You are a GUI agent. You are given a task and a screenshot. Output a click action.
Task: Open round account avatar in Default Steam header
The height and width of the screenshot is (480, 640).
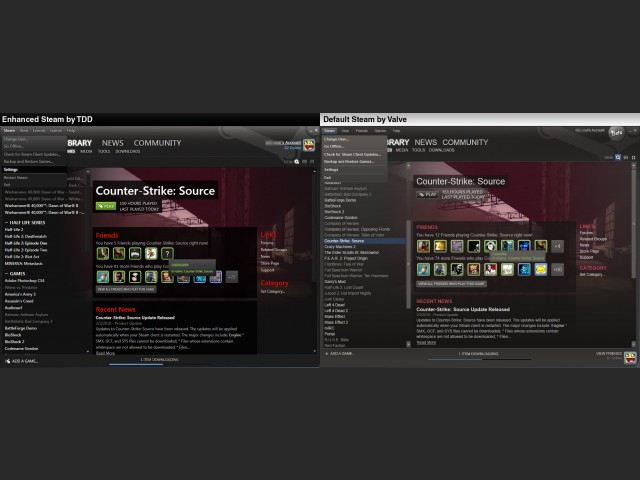(616, 133)
